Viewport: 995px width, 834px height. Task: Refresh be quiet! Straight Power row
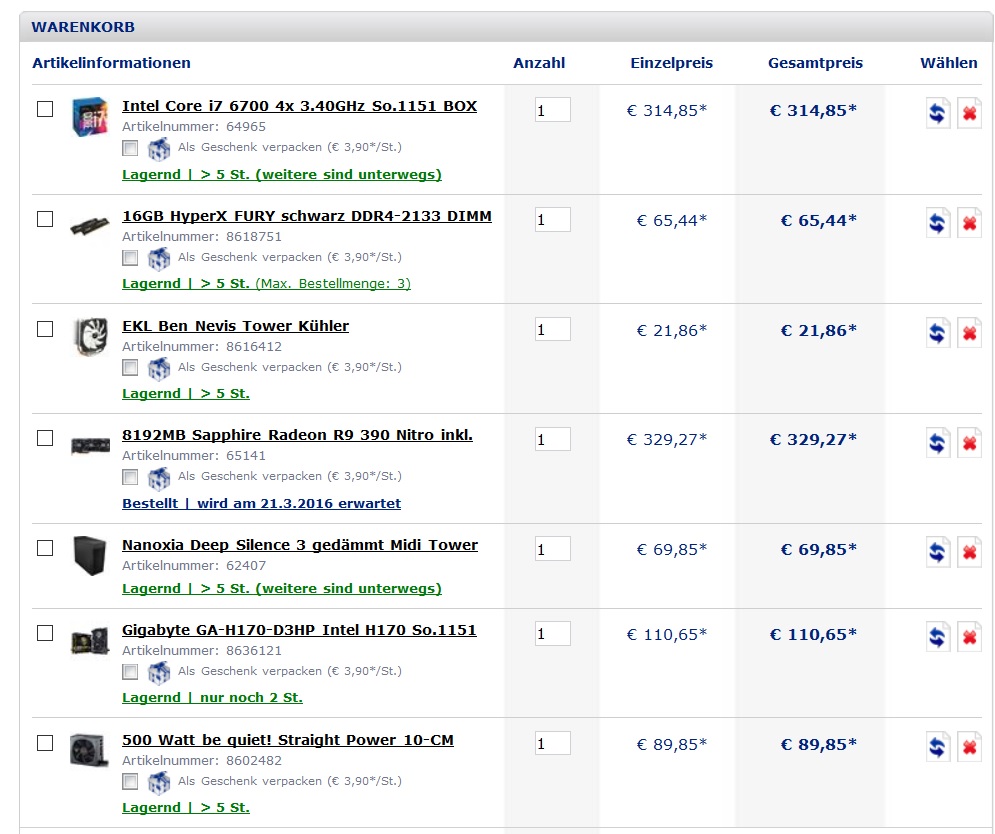click(938, 746)
